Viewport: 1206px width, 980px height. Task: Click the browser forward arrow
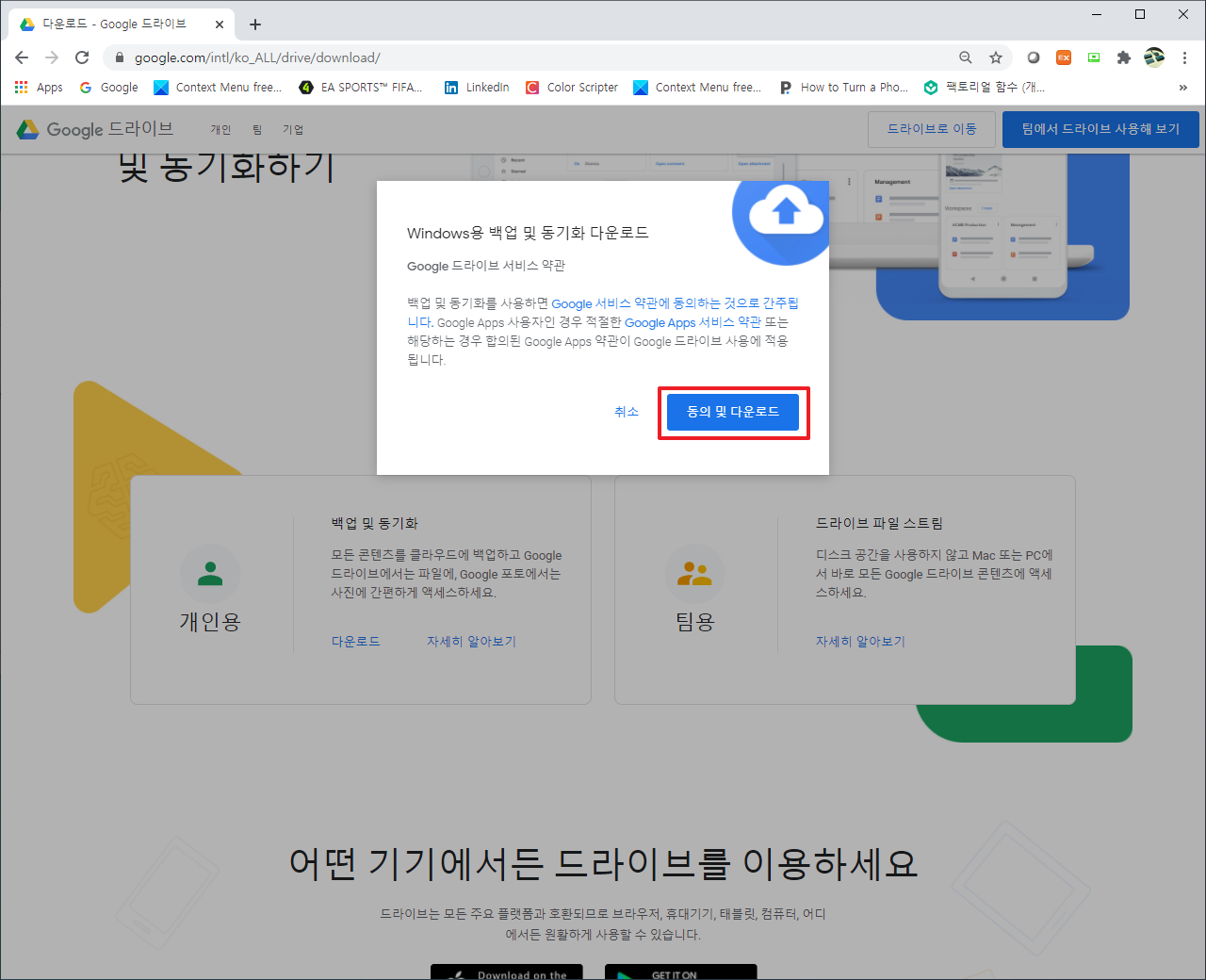(52, 57)
